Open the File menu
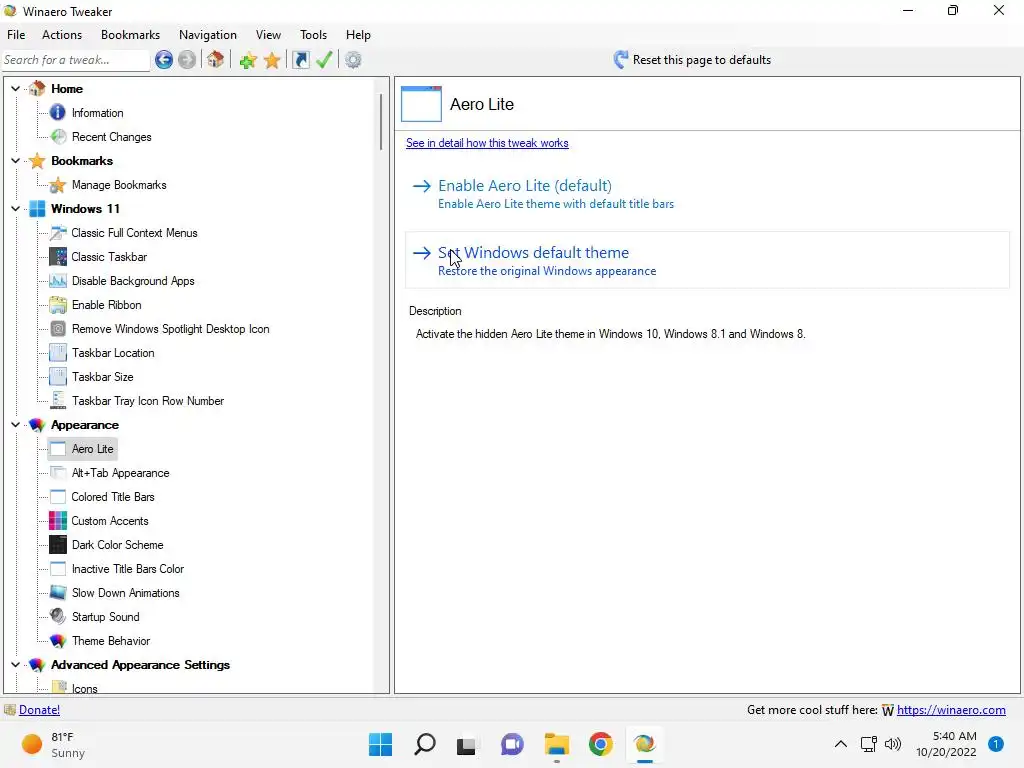The height and width of the screenshot is (768, 1024). pos(16,35)
